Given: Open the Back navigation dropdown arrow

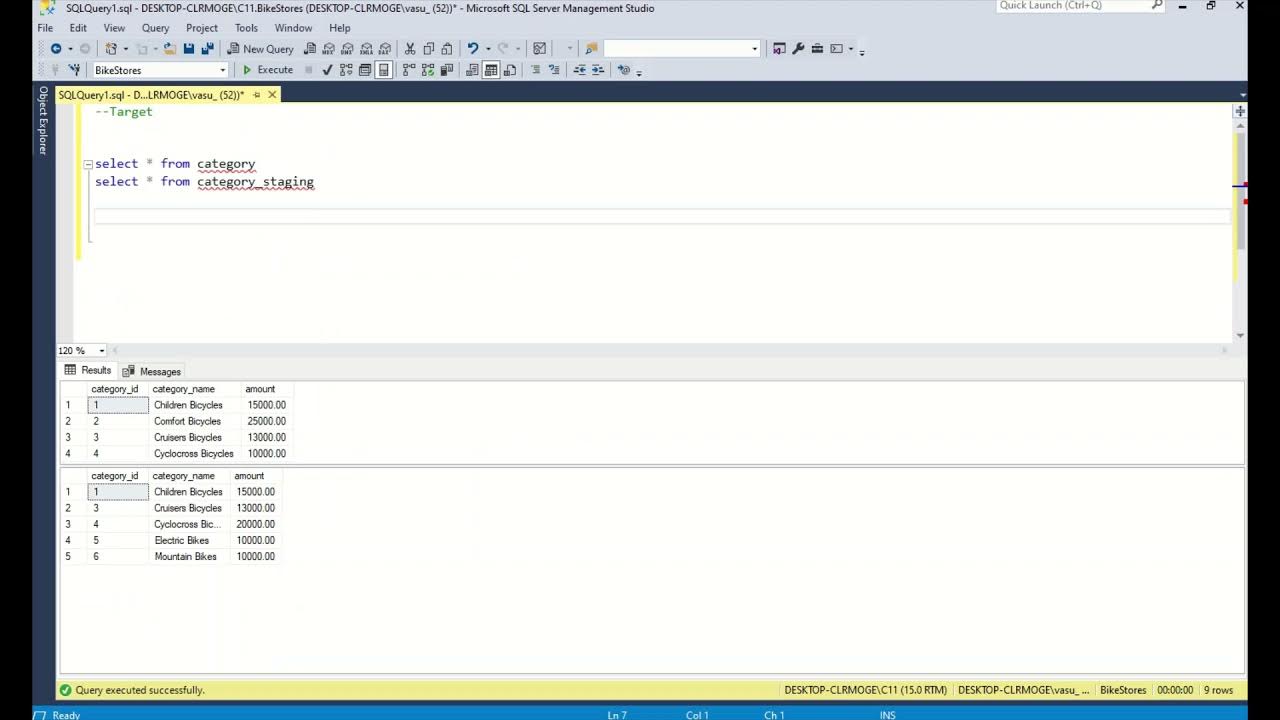Looking at the screenshot, I should (x=70, y=48).
